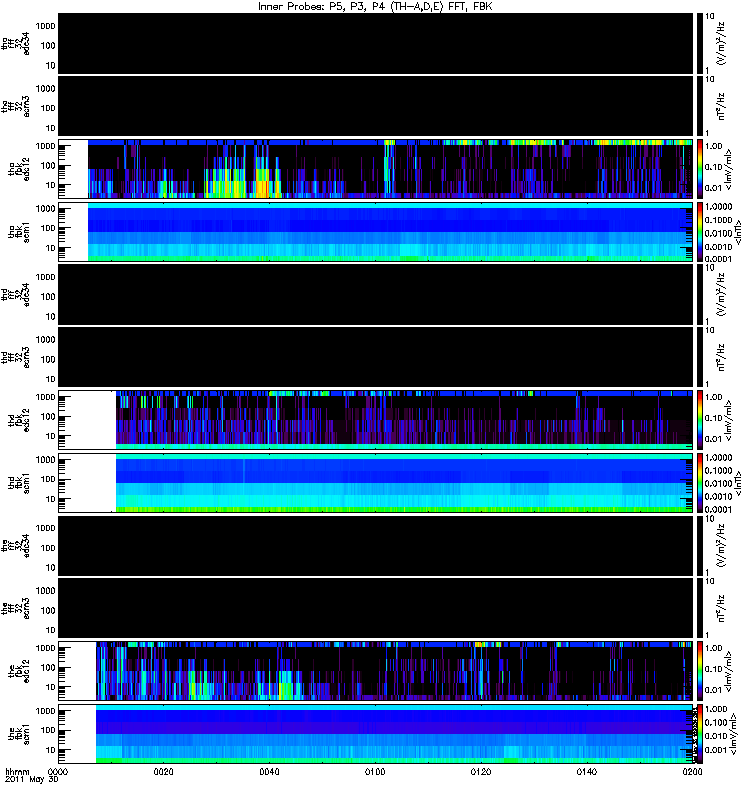Click the 'hhmm' axis unit label
This screenshot has height=800, width=750.
17,771
